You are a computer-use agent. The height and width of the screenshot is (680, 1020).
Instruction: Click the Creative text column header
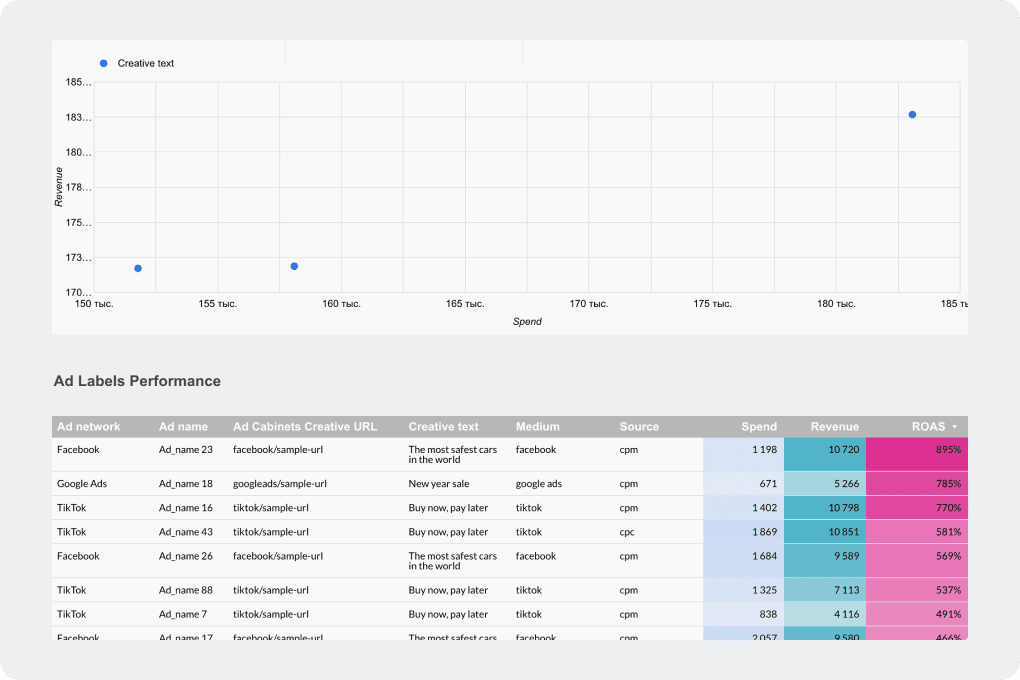coord(444,427)
